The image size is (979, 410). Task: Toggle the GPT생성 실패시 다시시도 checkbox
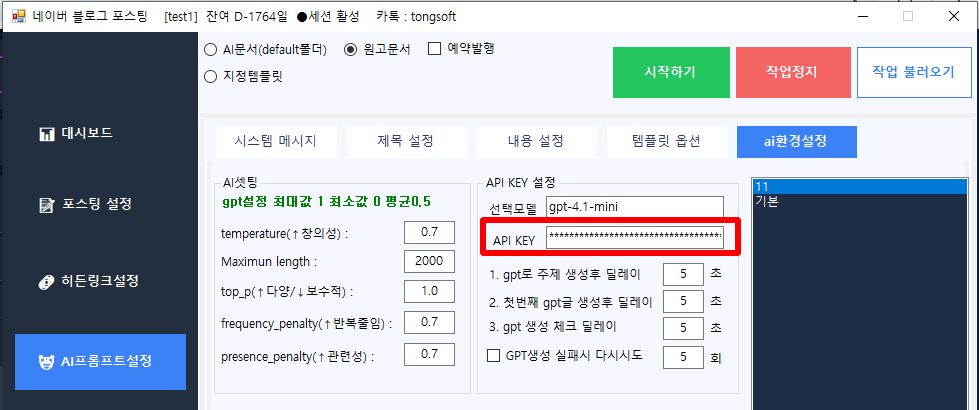(493, 356)
